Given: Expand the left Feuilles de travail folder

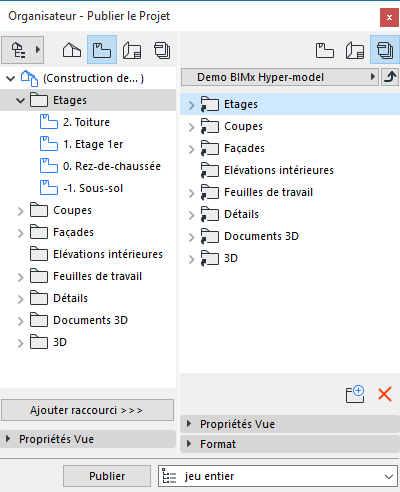Looking at the screenshot, I should click(21, 277).
